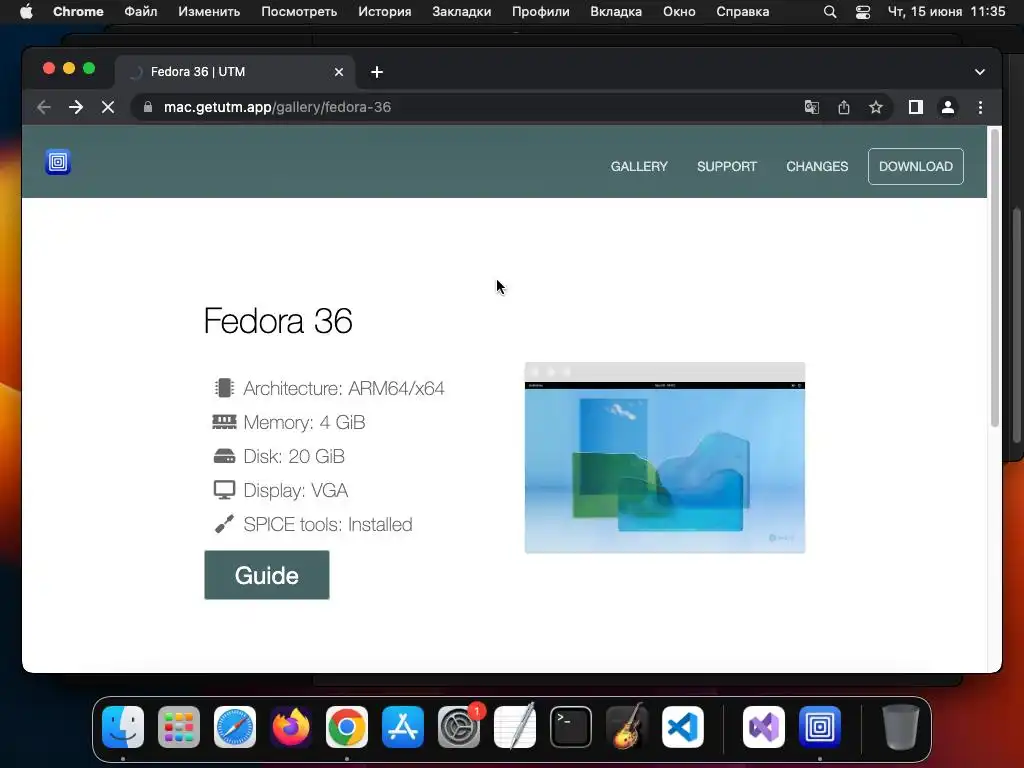The height and width of the screenshot is (768, 1024).
Task: Open Trash from the Dock
Action: [x=901, y=727]
